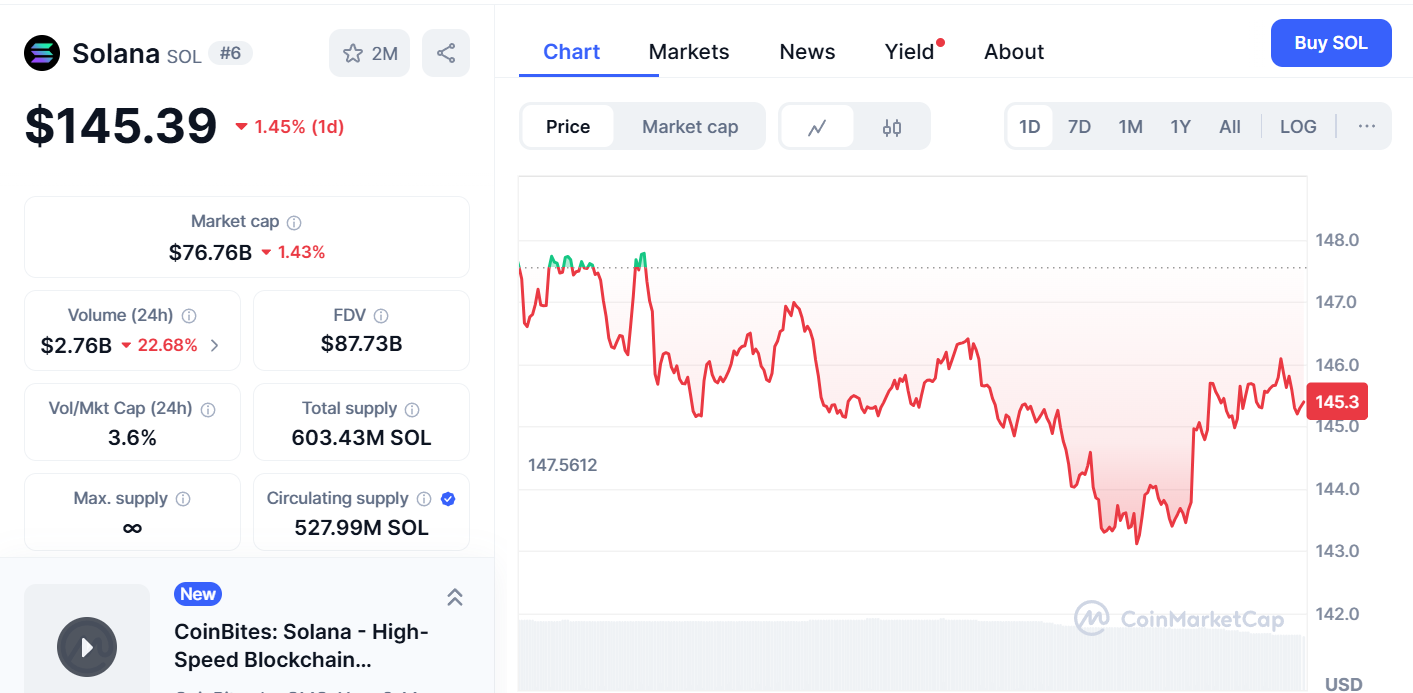Show Market cap info tooltip icon
Viewport: 1413px width, 693px height.
point(294,222)
